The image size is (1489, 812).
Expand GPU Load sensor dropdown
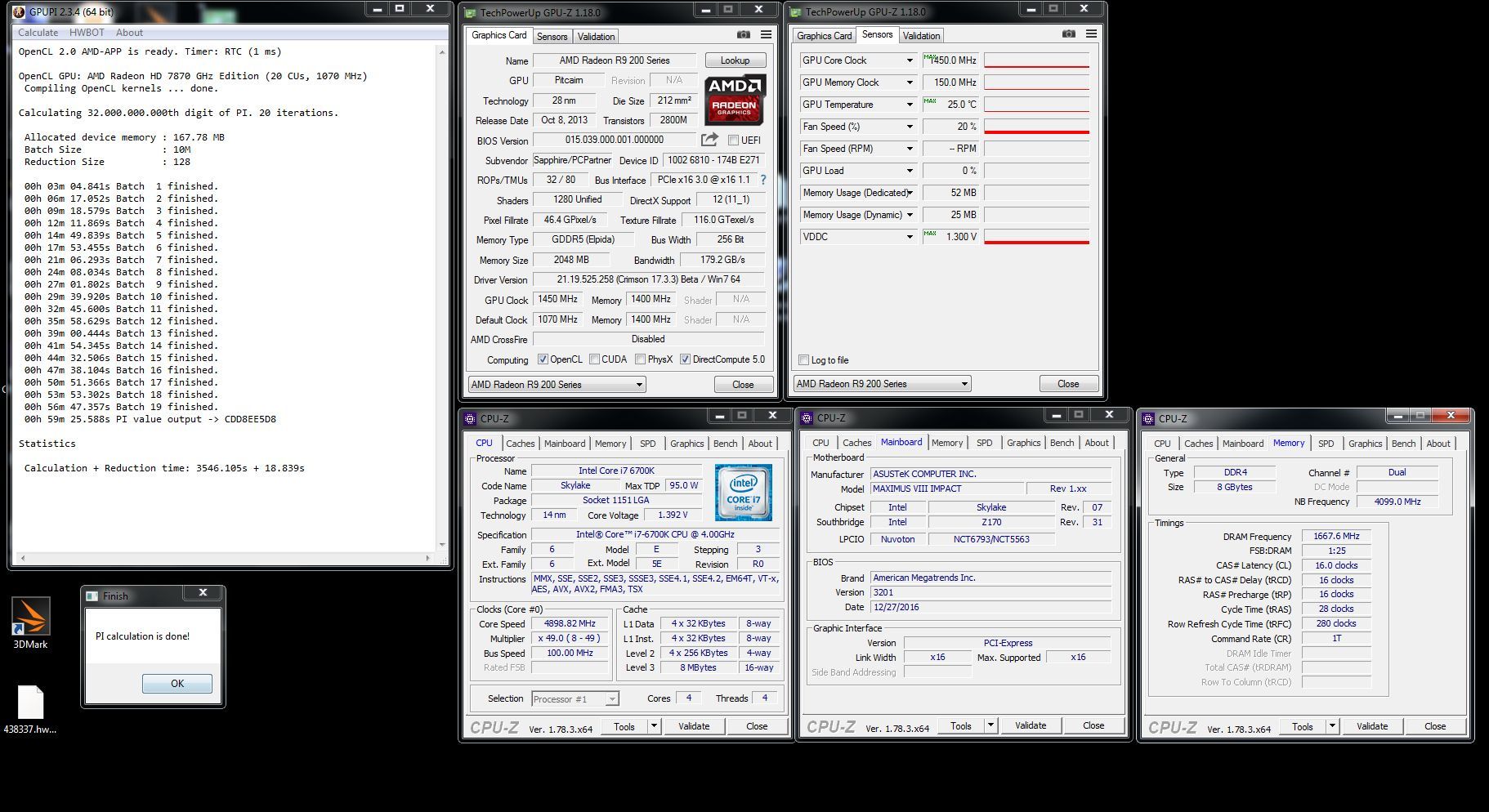click(x=909, y=171)
